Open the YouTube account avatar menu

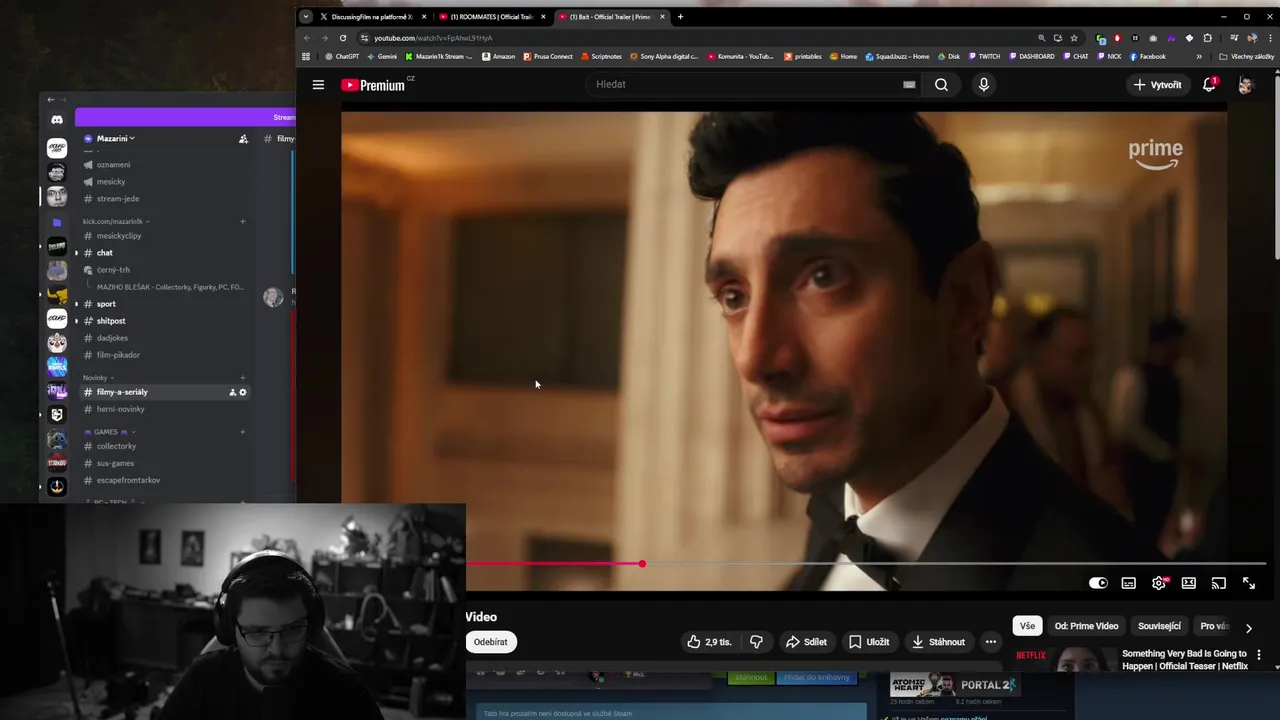point(1246,85)
